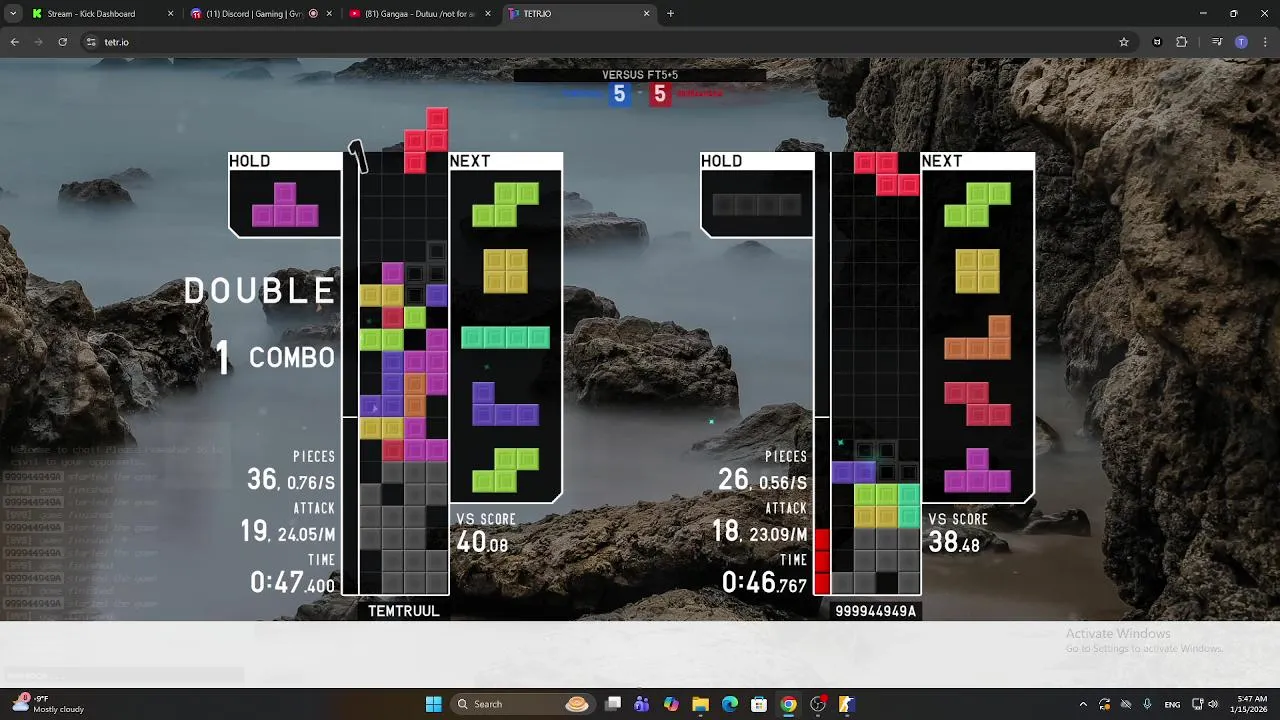
Task: Click the 999944949A player name
Action: pyautogui.click(x=876, y=611)
